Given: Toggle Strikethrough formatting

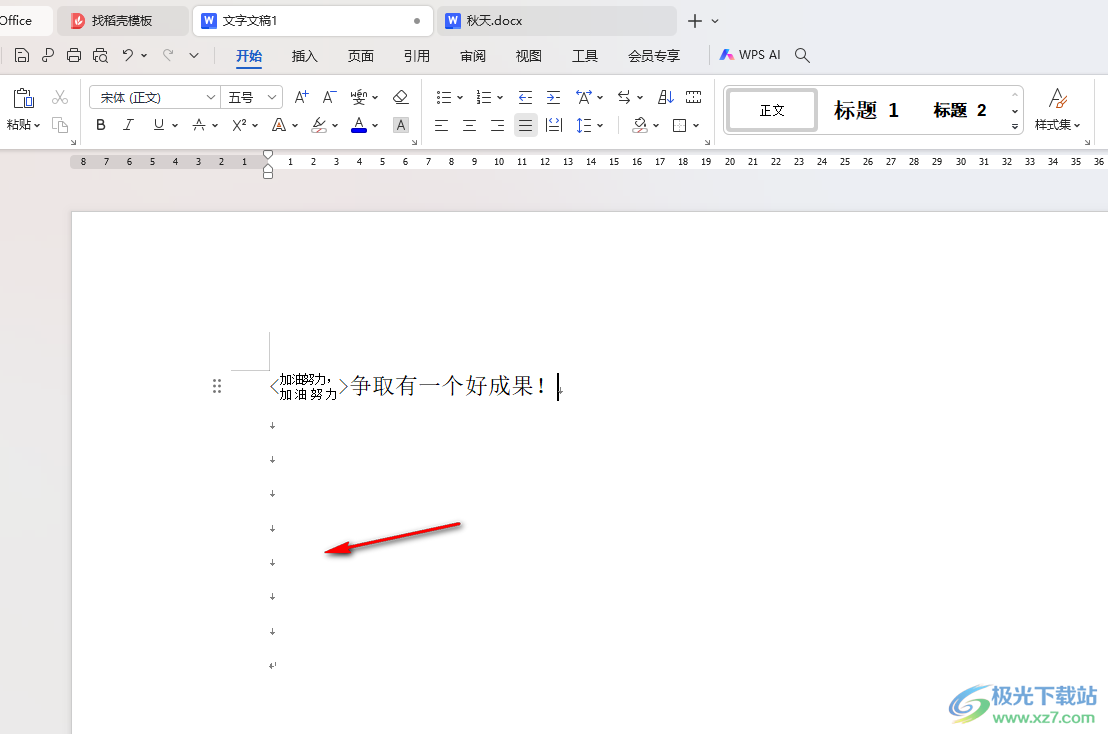Looking at the screenshot, I should (199, 125).
